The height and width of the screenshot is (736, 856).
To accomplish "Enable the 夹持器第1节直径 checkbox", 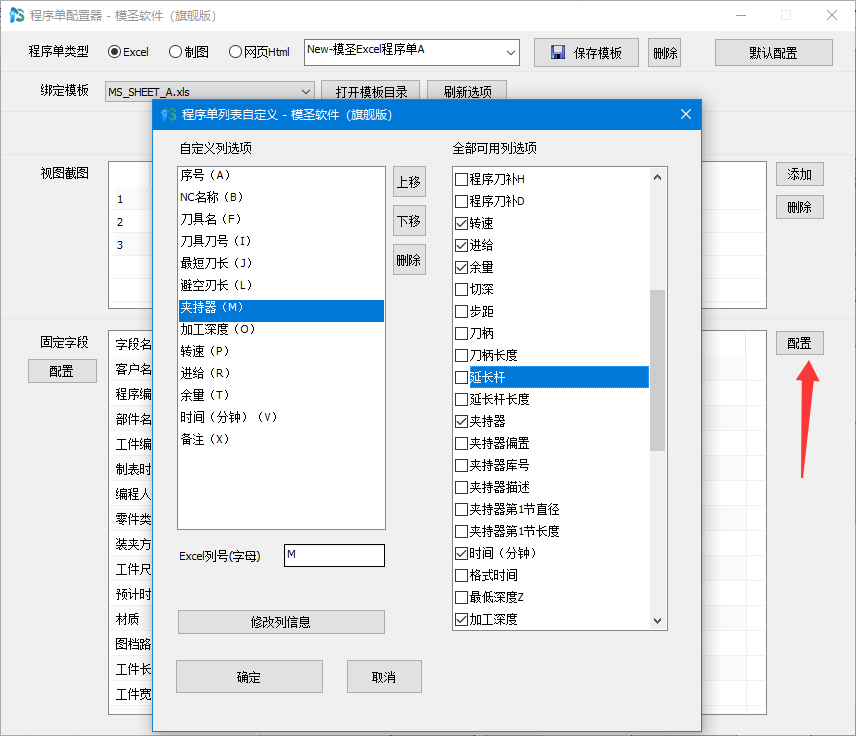I will coord(461,509).
